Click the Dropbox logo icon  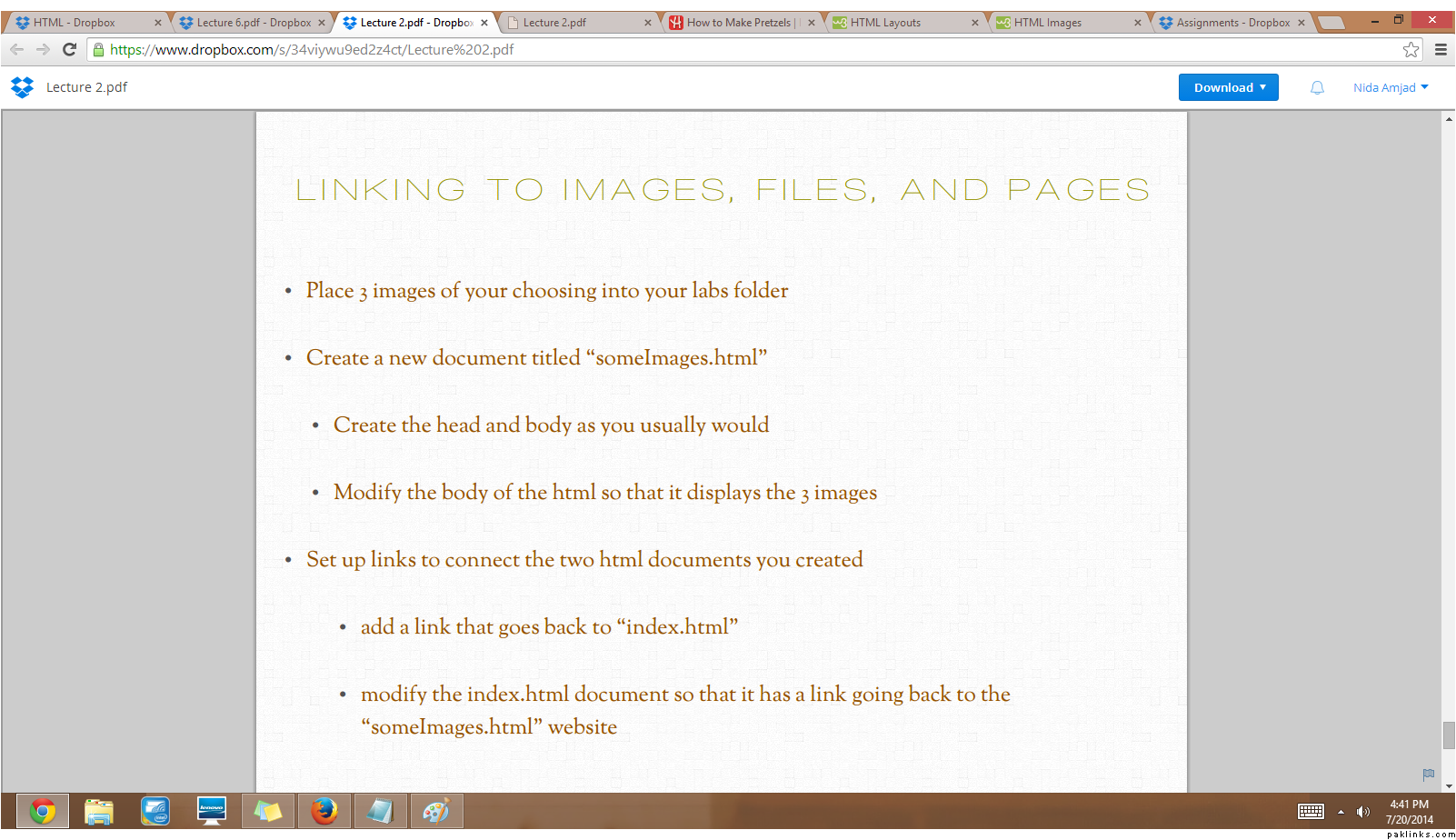[x=22, y=87]
